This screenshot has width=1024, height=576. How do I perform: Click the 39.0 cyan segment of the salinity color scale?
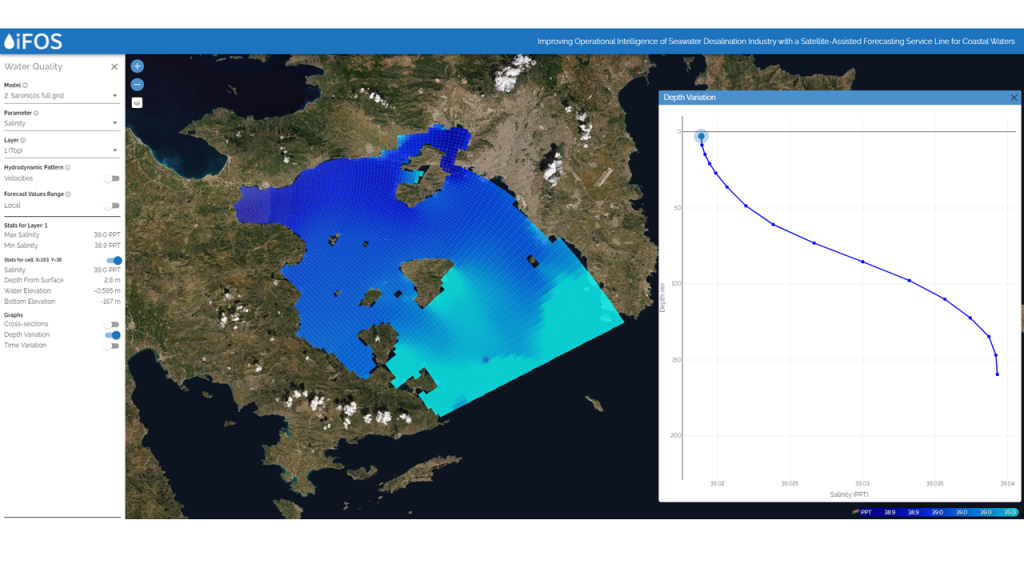point(1010,512)
